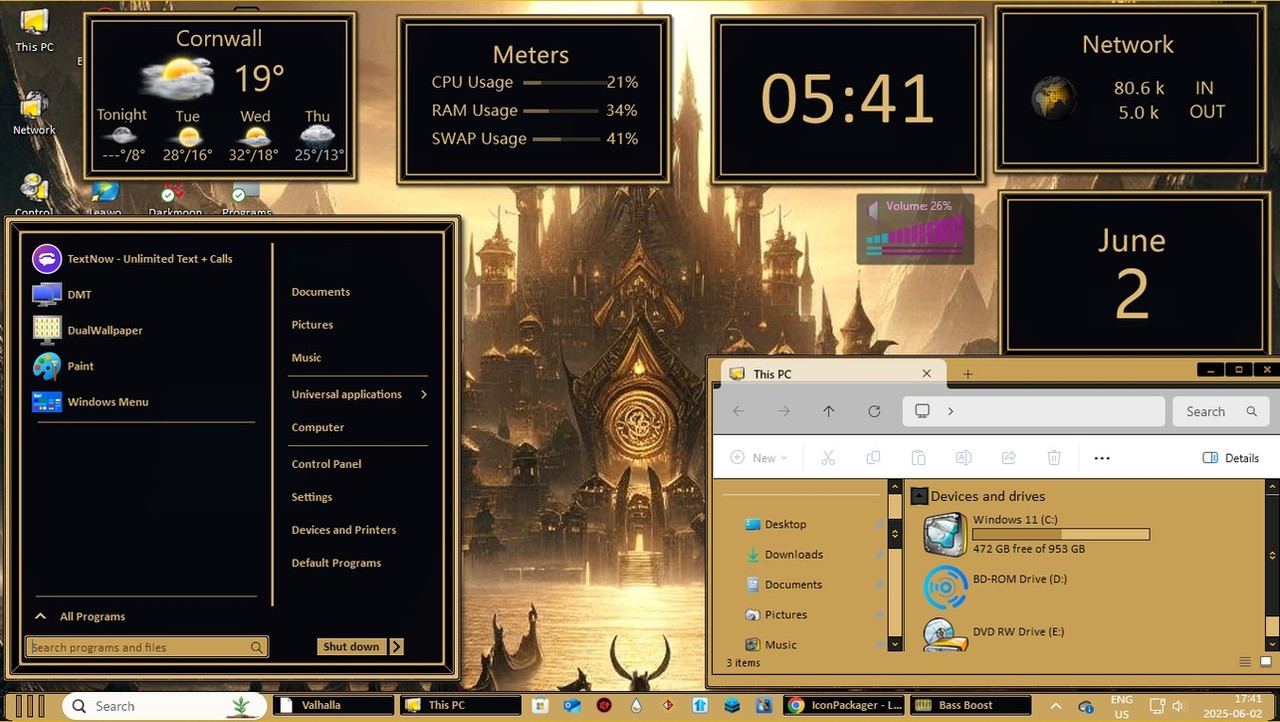Viewport: 1280px width, 722px height.
Task: Launch Paint from start menu
Action: 63,366
